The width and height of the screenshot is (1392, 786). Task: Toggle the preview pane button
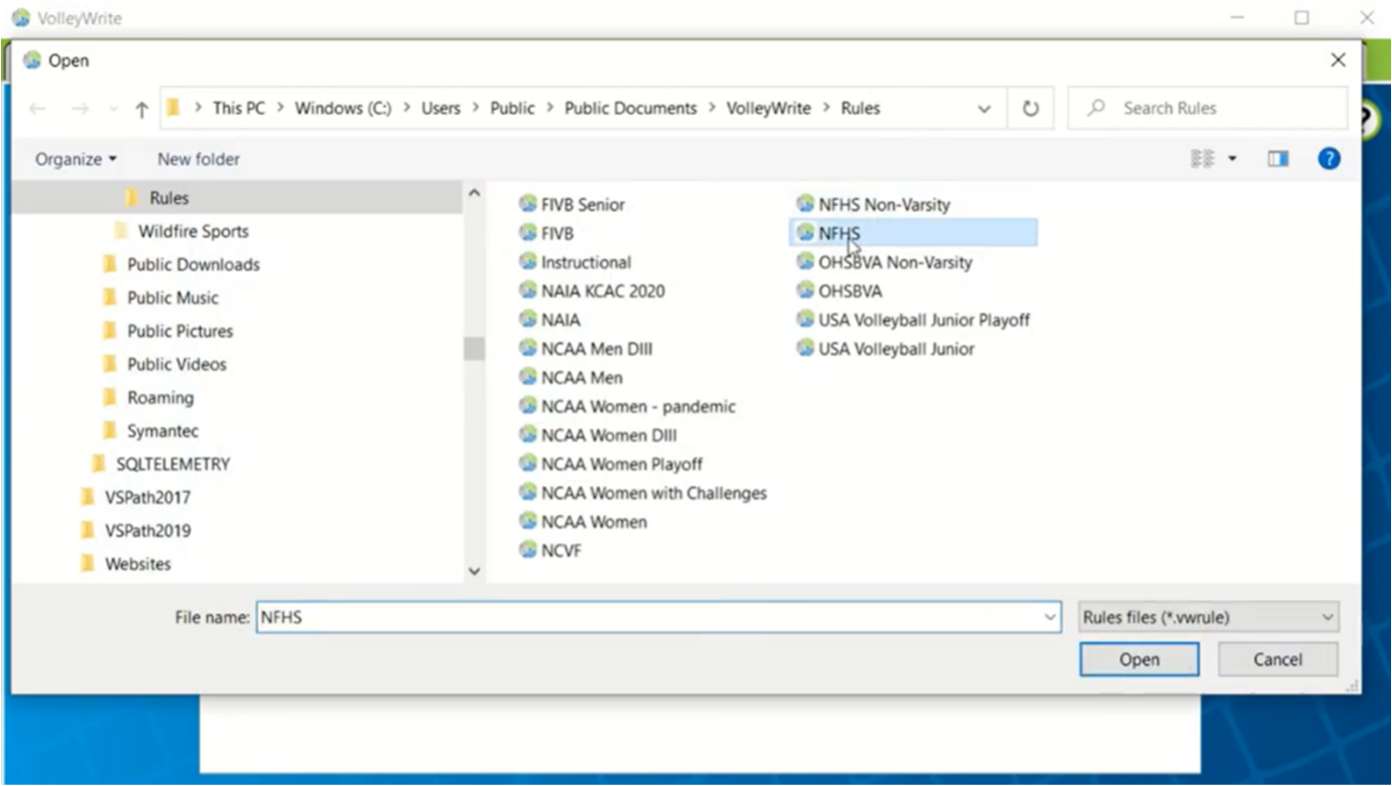click(x=1278, y=159)
